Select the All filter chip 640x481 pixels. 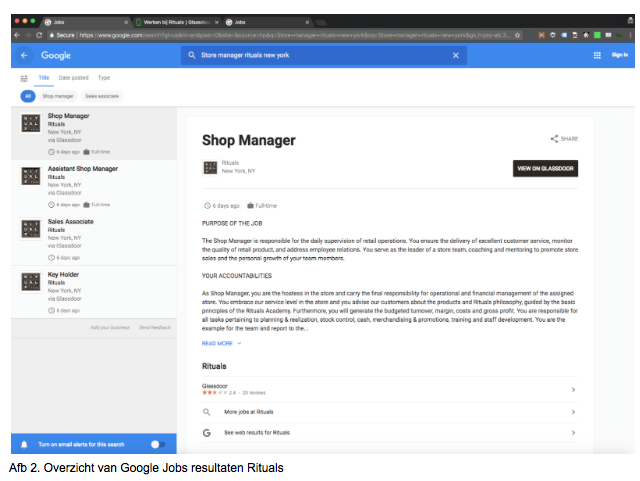(x=28, y=96)
